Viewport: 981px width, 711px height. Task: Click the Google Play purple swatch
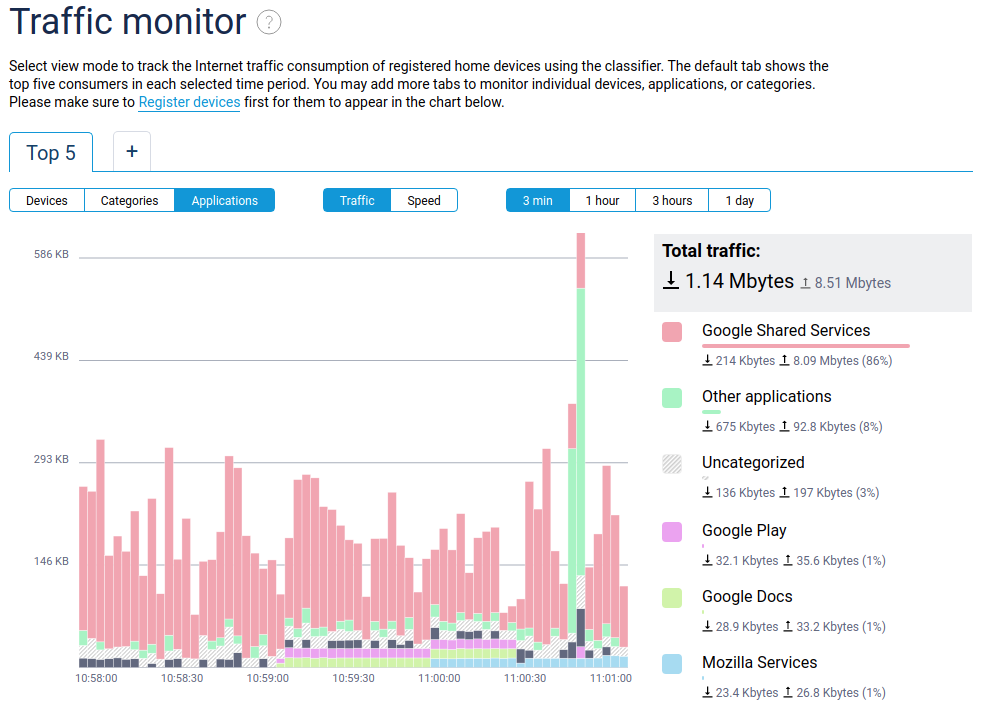(672, 532)
